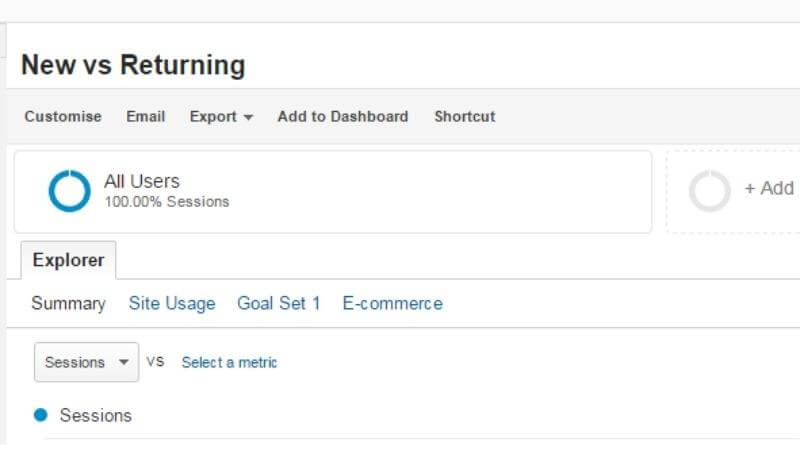Choose Select a metric for comparison
The width and height of the screenshot is (800, 450).
[x=229, y=363]
